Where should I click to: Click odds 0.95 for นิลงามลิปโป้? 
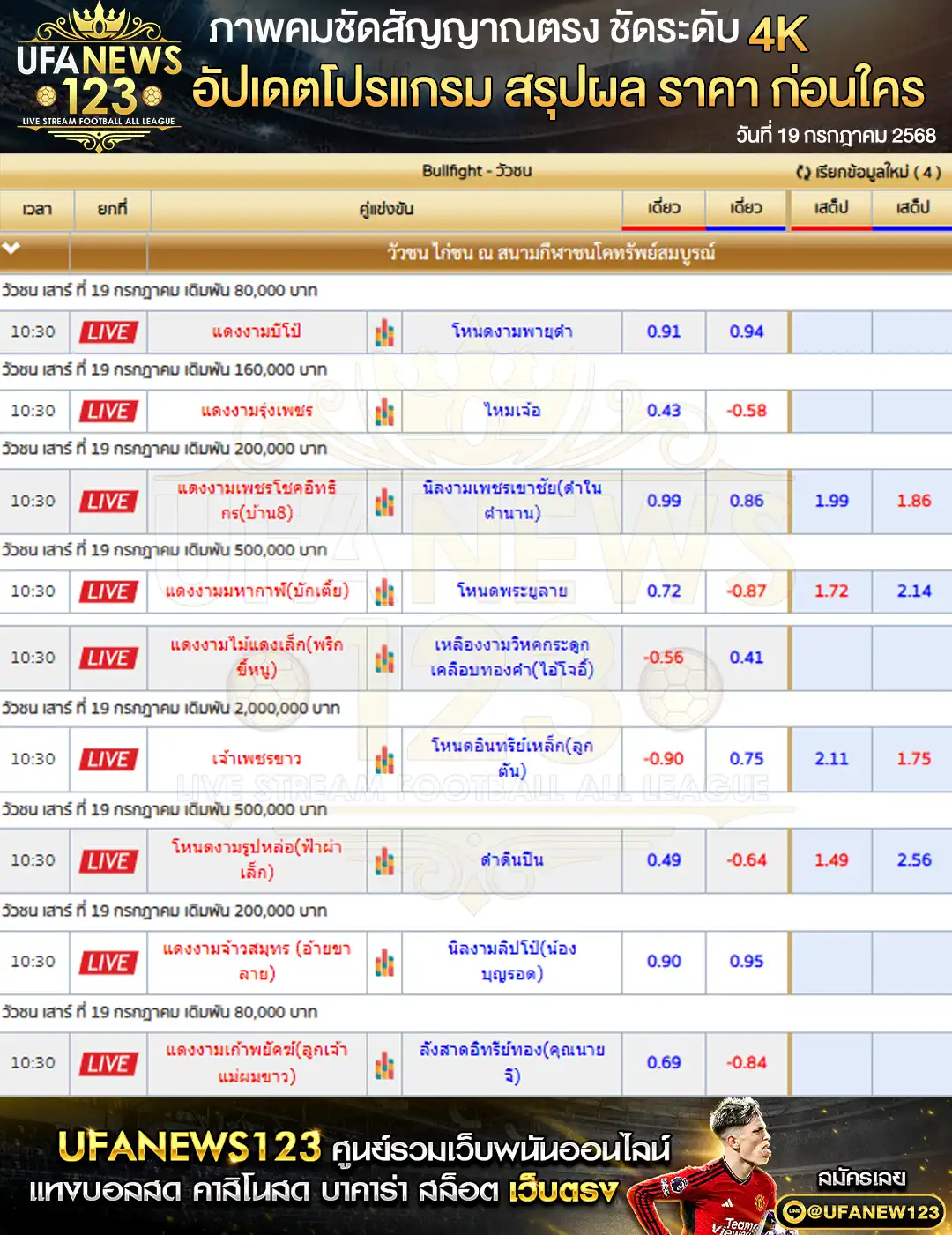pos(746,962)
